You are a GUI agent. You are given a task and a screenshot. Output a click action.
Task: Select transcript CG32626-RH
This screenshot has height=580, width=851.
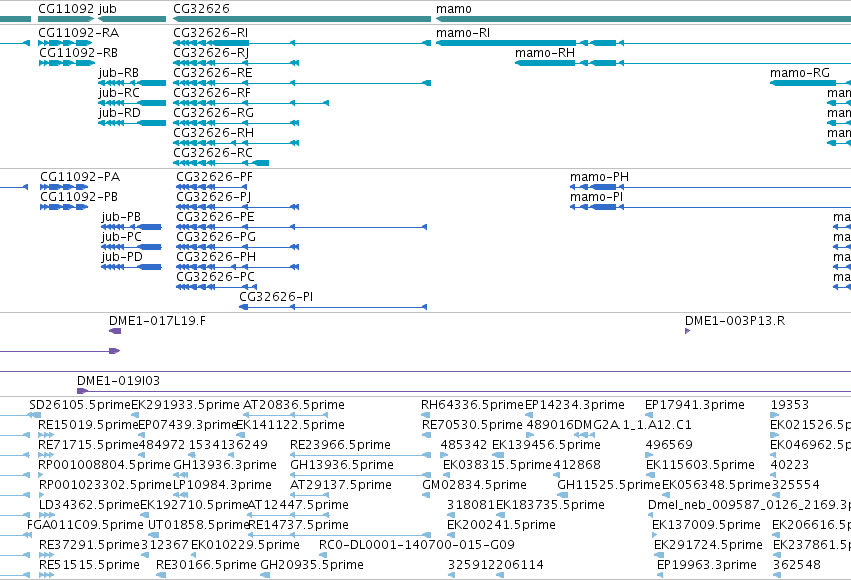213,133
